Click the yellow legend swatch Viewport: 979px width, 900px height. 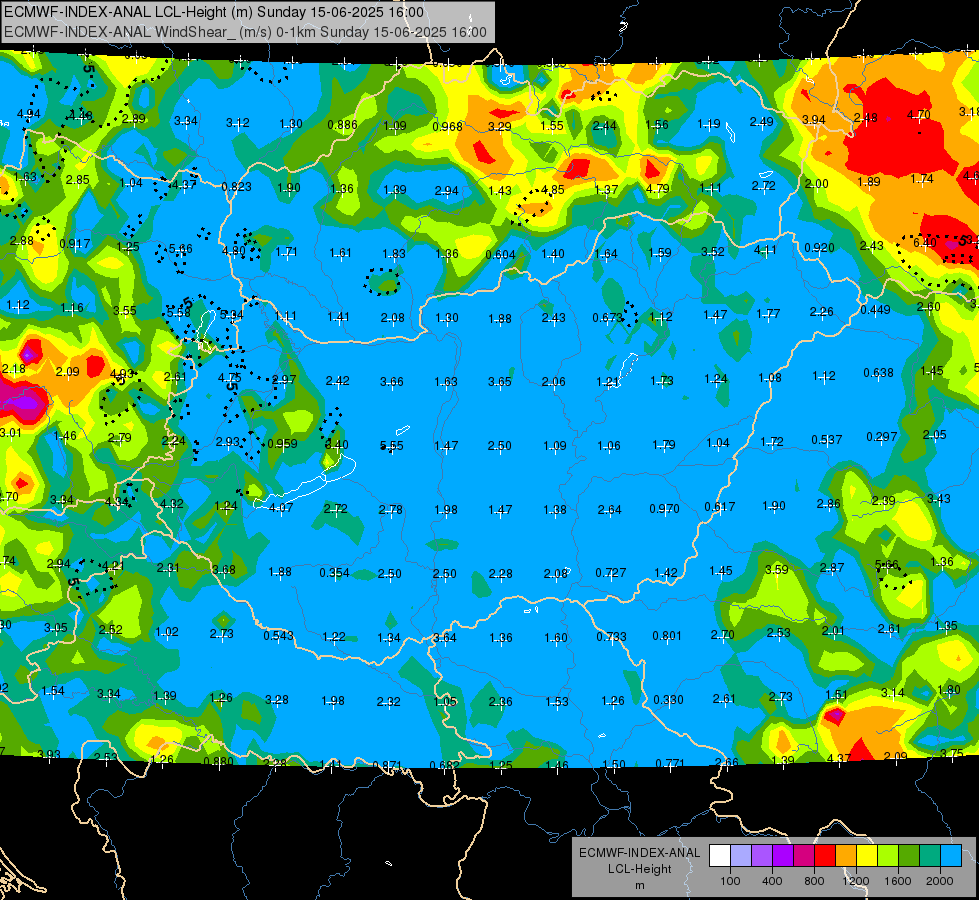pos(867,855)
